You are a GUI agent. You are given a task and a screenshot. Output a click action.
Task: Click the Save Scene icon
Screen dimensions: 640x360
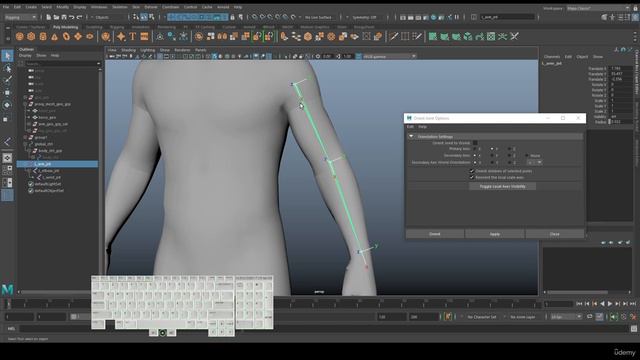pyautogui.click(x=64, y=17)
